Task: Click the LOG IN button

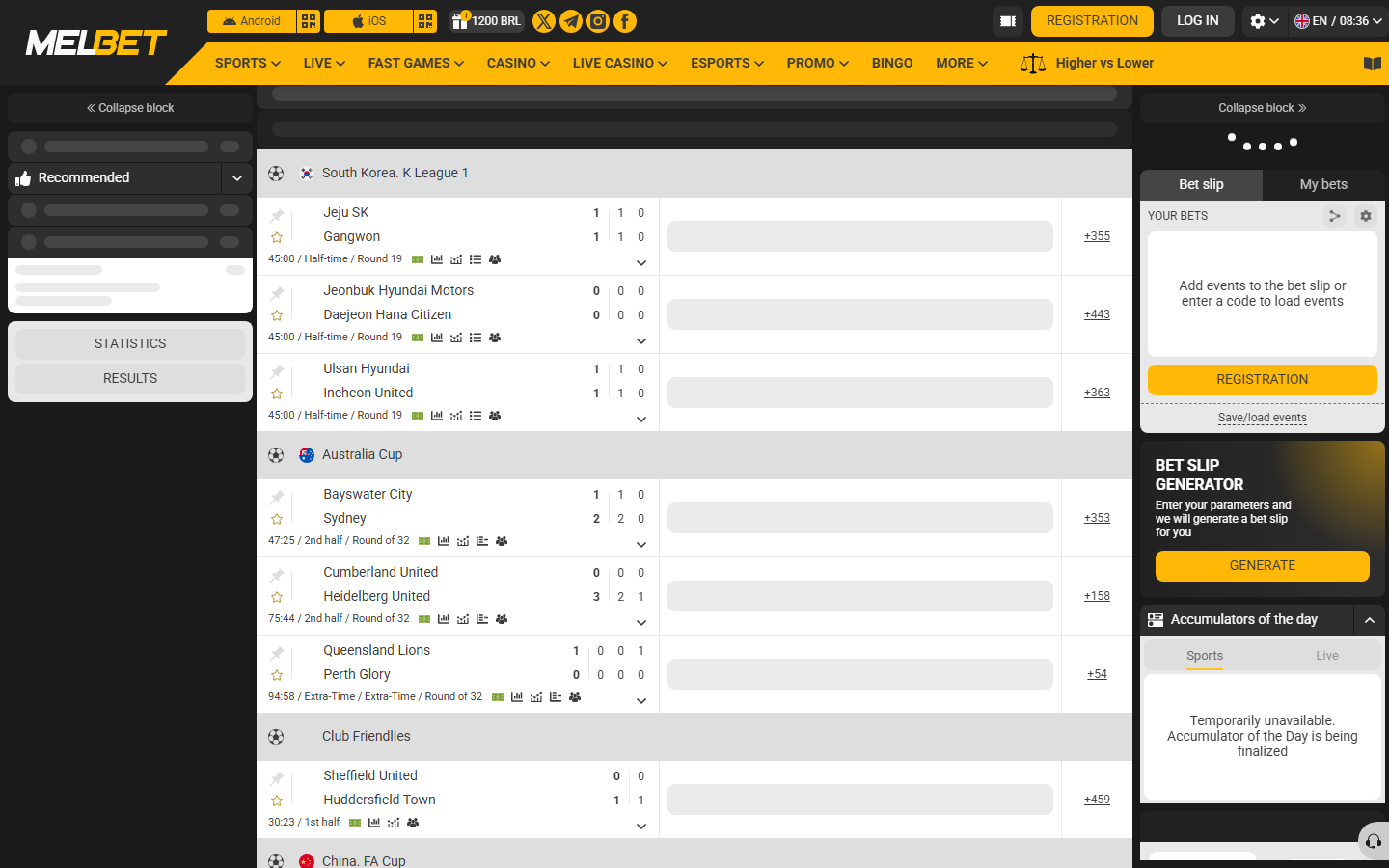Action: [1197, 21]
